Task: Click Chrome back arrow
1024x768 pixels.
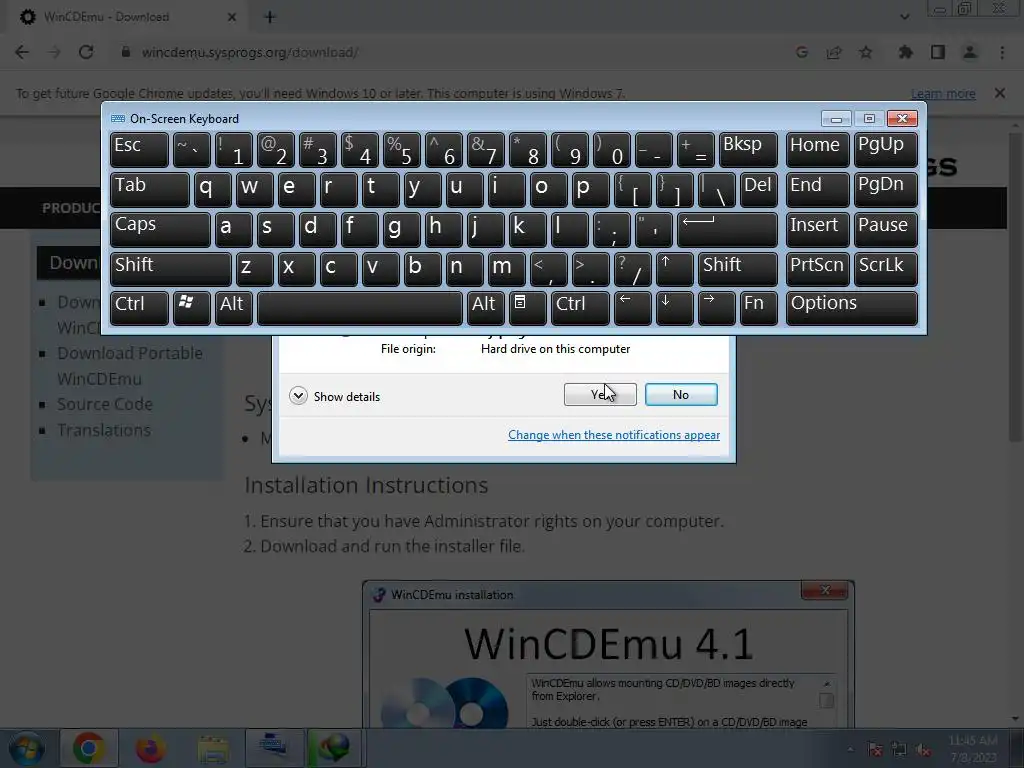Action: pos(22,52)
